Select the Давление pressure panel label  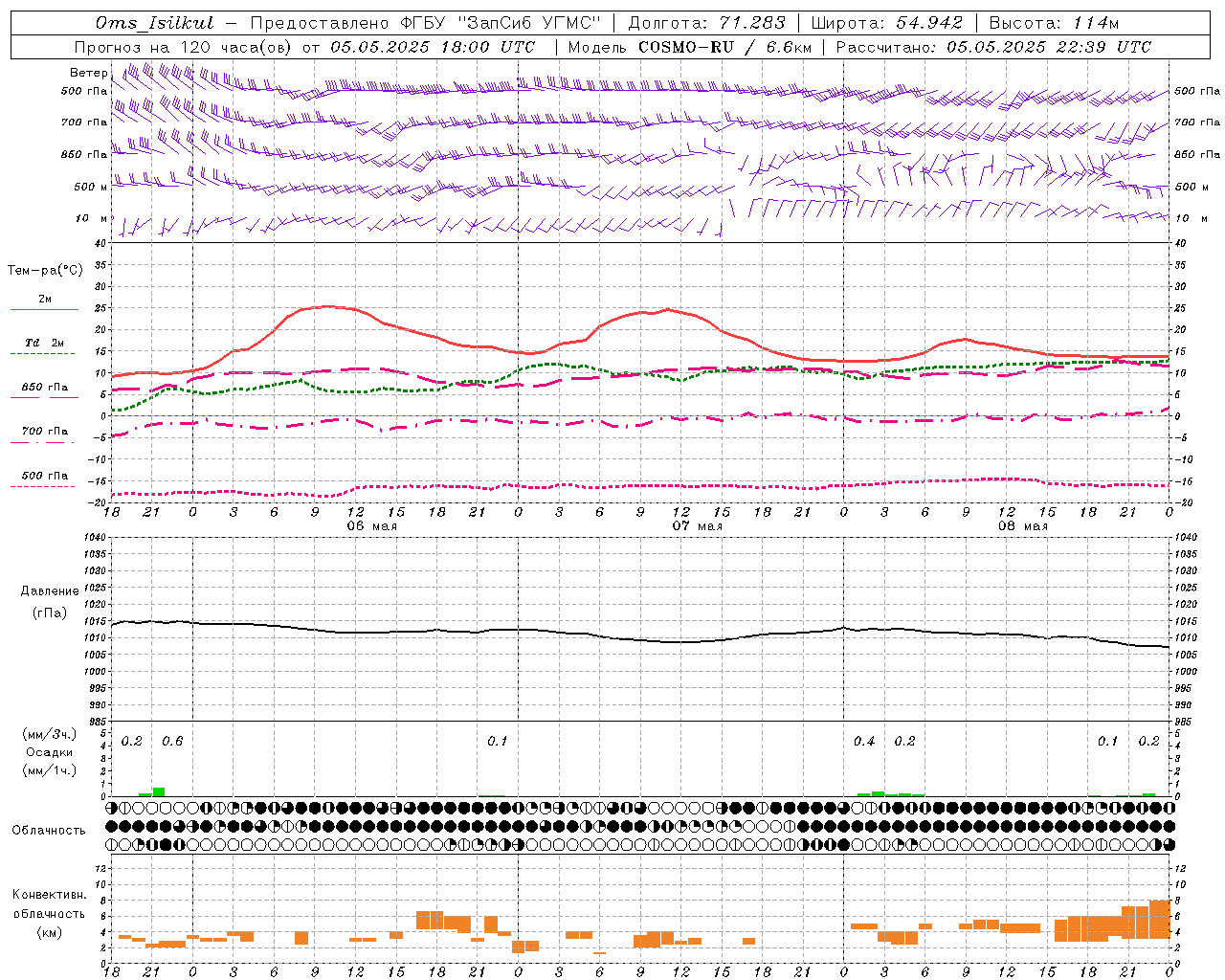50,591
